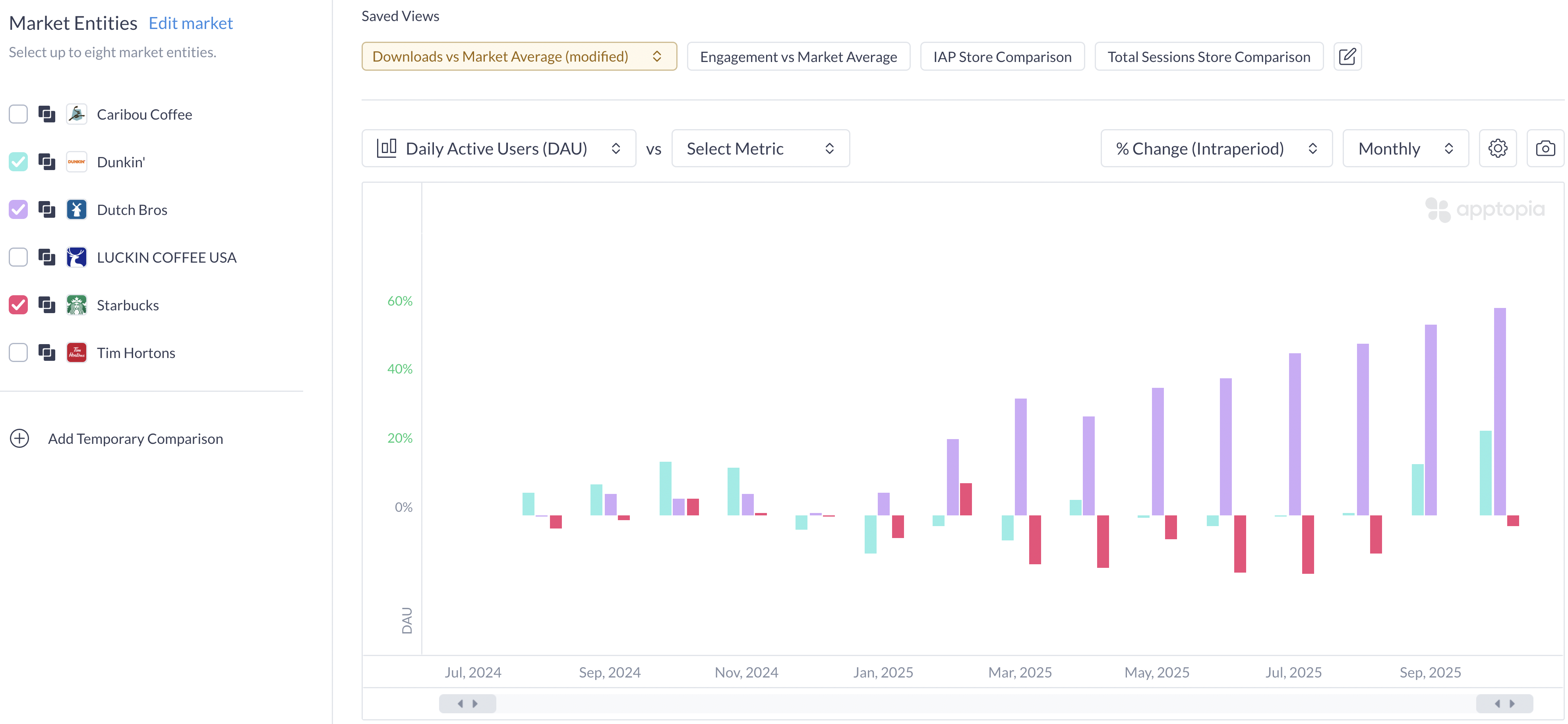Screen dimensions: 1568x724
Task: Click the Edit market link
Action: tap(190, 23)
